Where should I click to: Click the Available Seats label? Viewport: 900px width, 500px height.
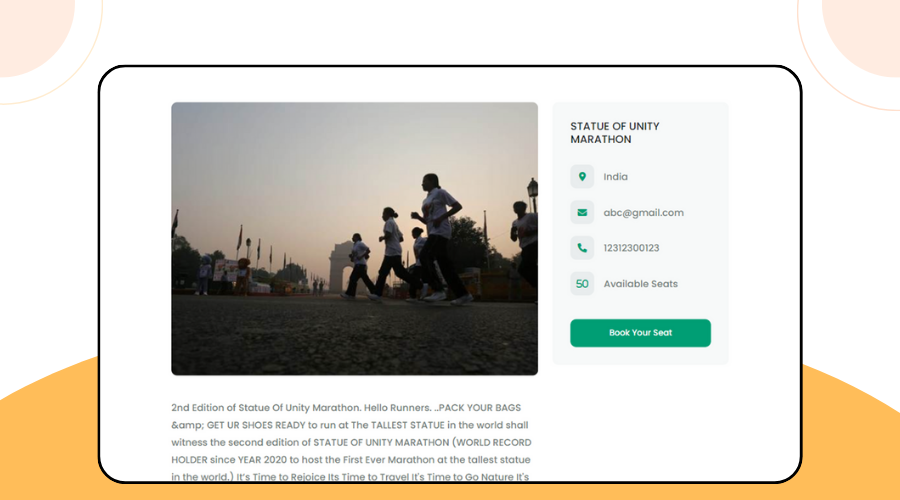640,284
